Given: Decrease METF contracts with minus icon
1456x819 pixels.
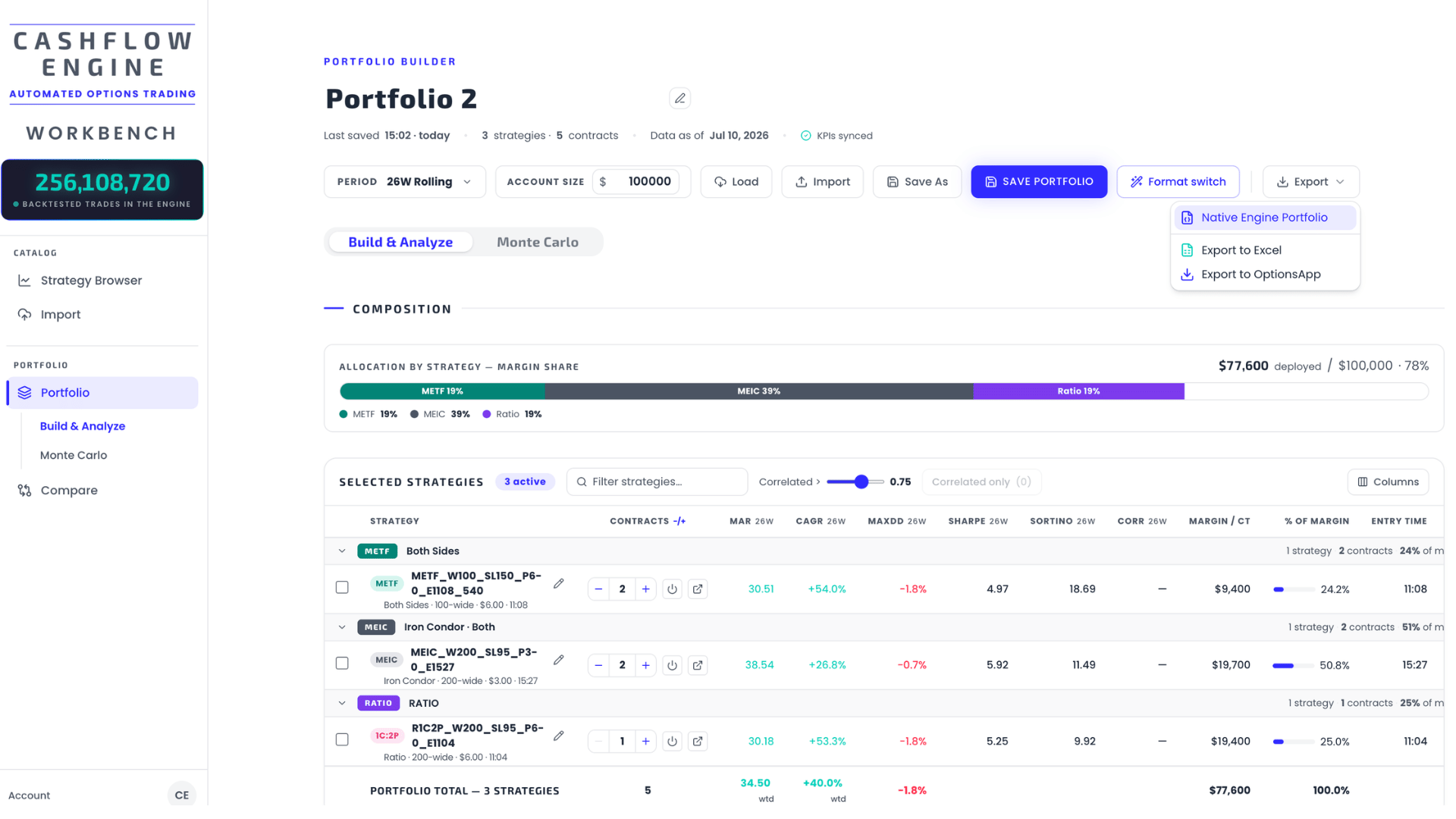Looking at the screenshot, I should coord(598,589).
